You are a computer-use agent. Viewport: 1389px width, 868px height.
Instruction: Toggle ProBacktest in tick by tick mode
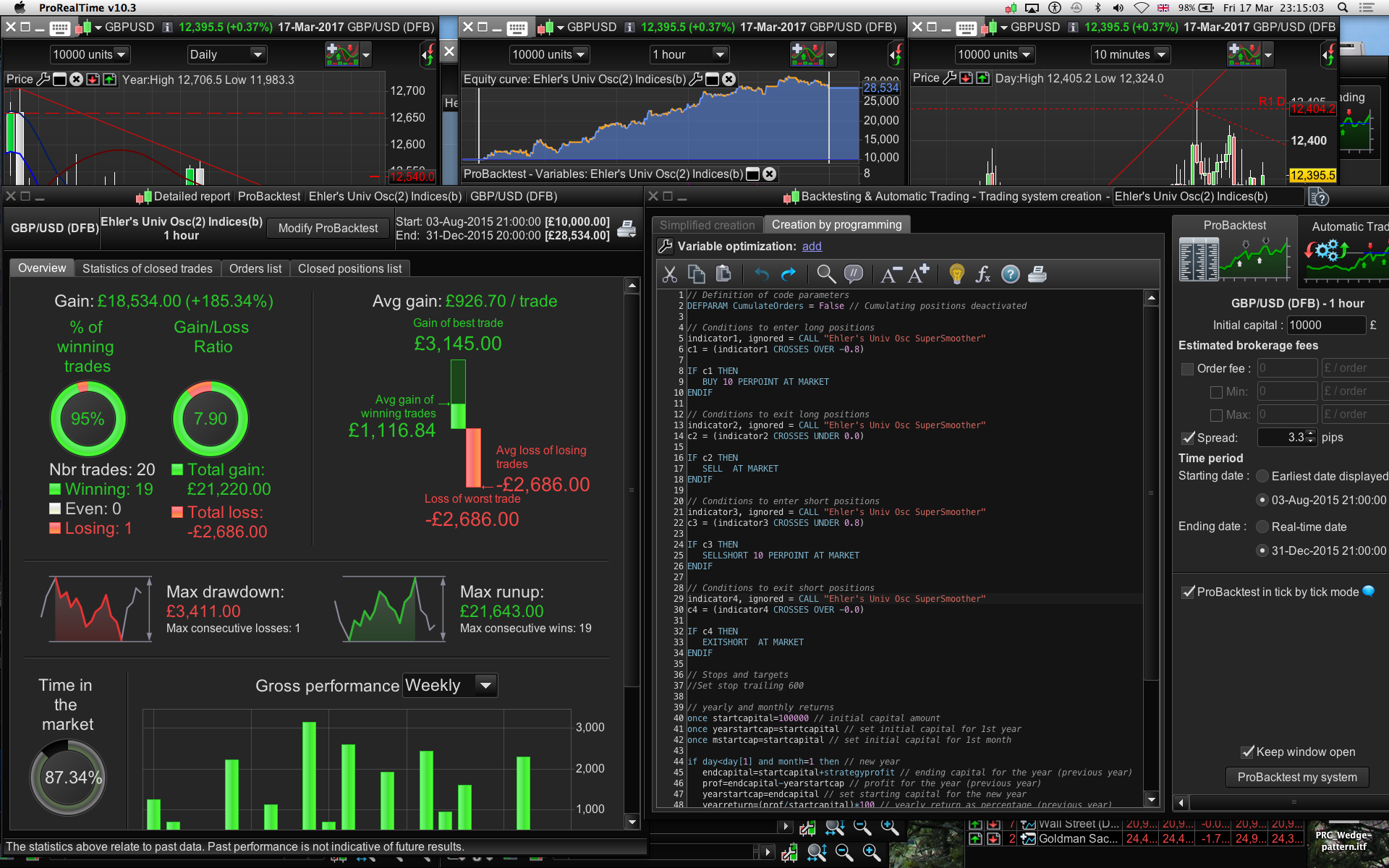[x=1188, y=592]
